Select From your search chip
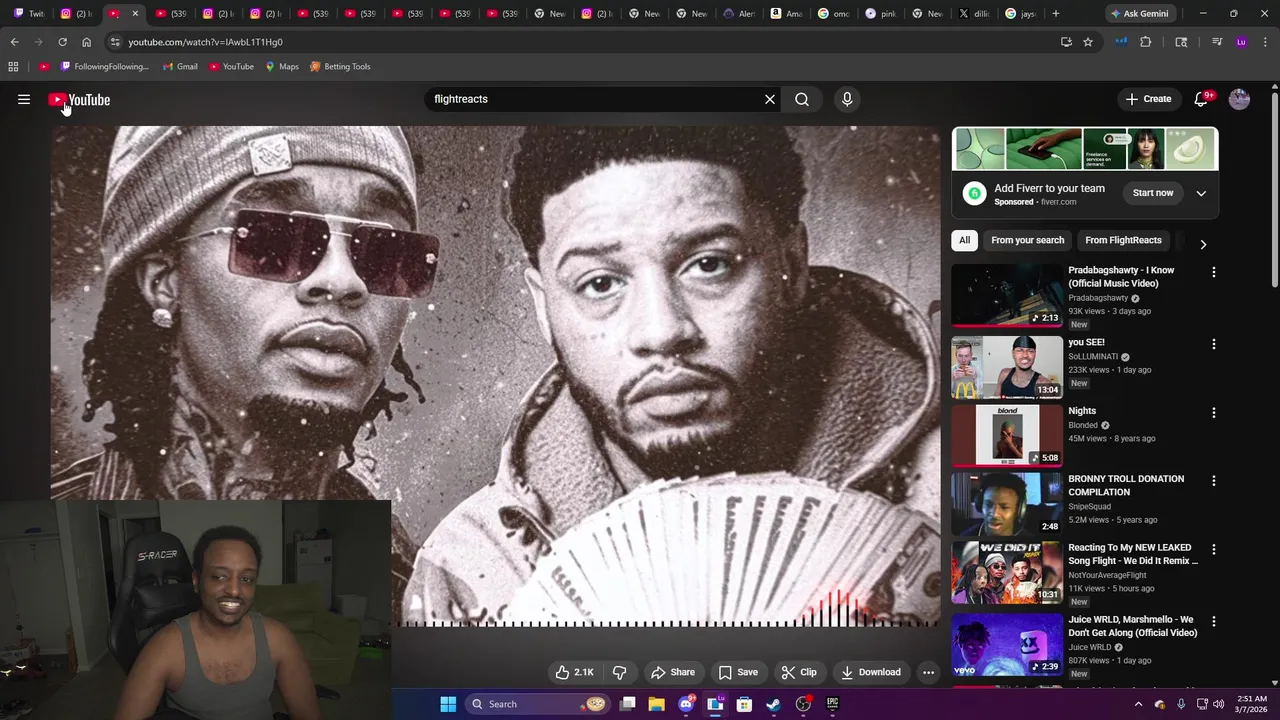1280x720 pixels. pos(1027,240)
